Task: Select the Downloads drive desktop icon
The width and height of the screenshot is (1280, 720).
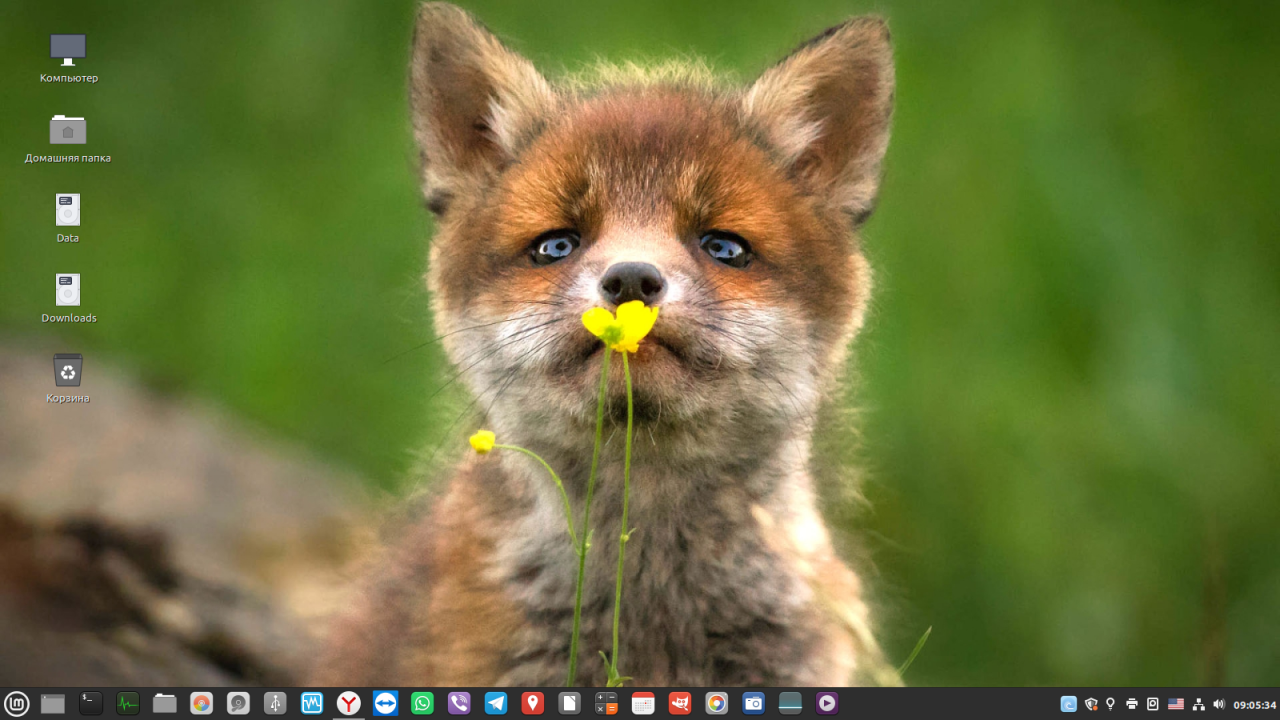Action: tap(68, 298)
